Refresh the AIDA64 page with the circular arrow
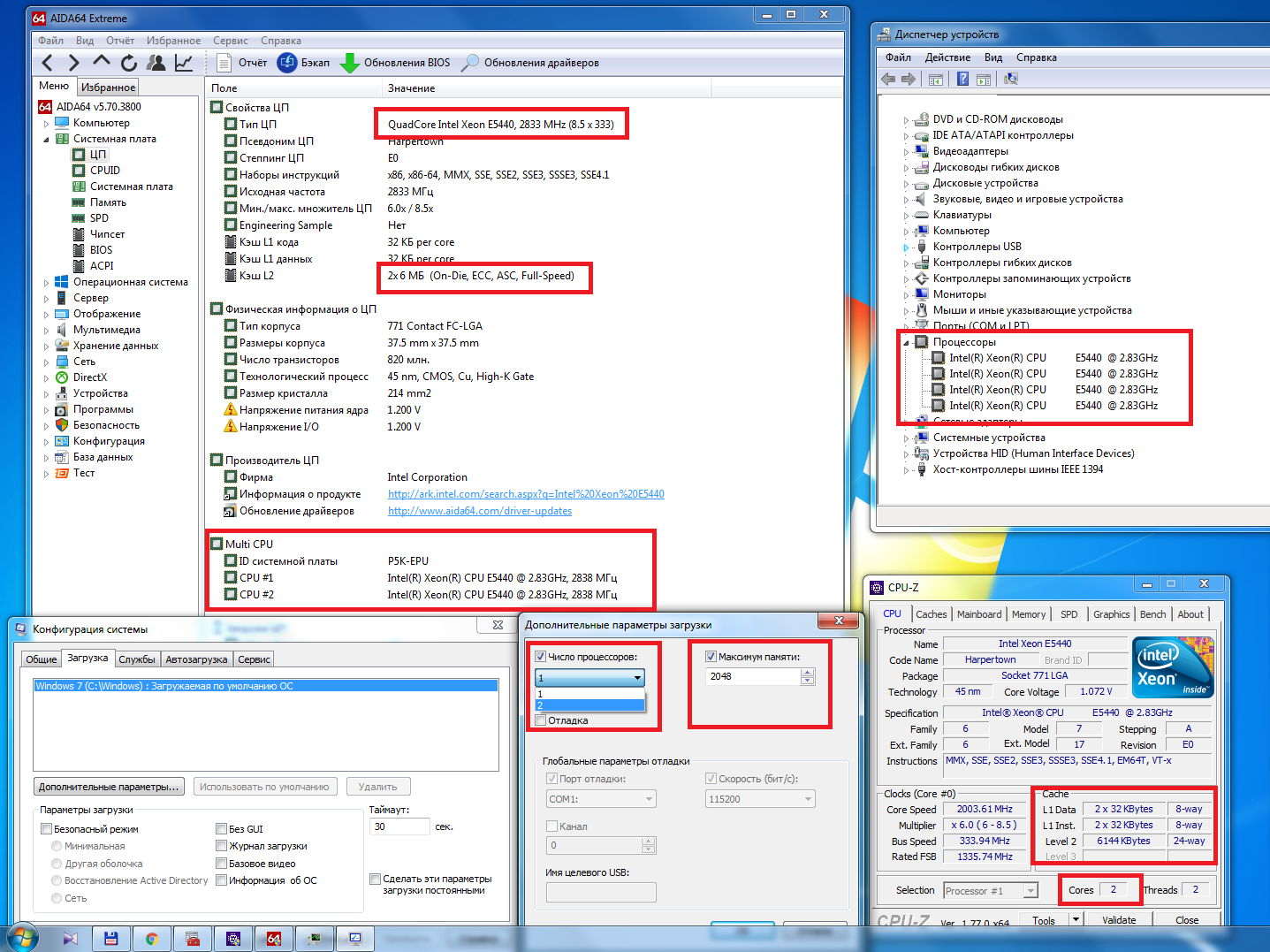The height and width of the screenshot is (952, 1270). pos(129,63)
